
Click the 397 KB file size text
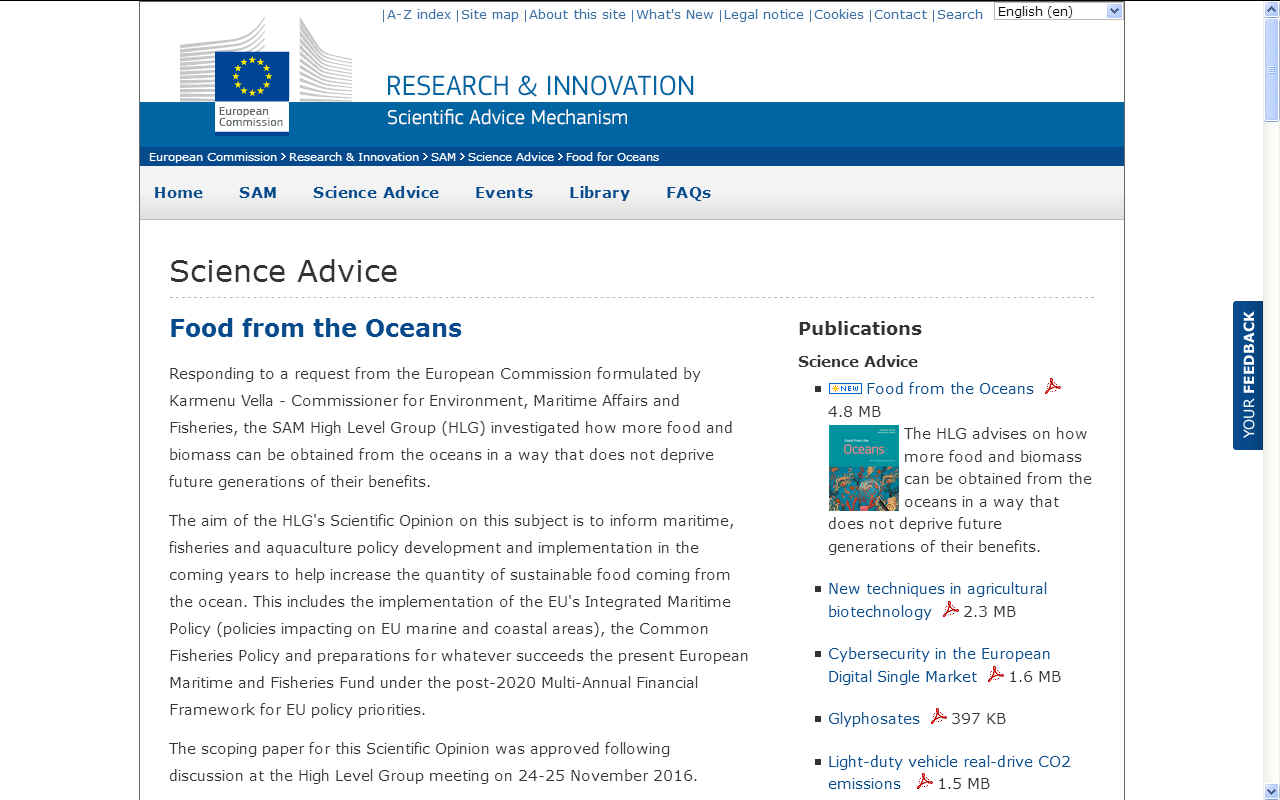tap(979, 719)
